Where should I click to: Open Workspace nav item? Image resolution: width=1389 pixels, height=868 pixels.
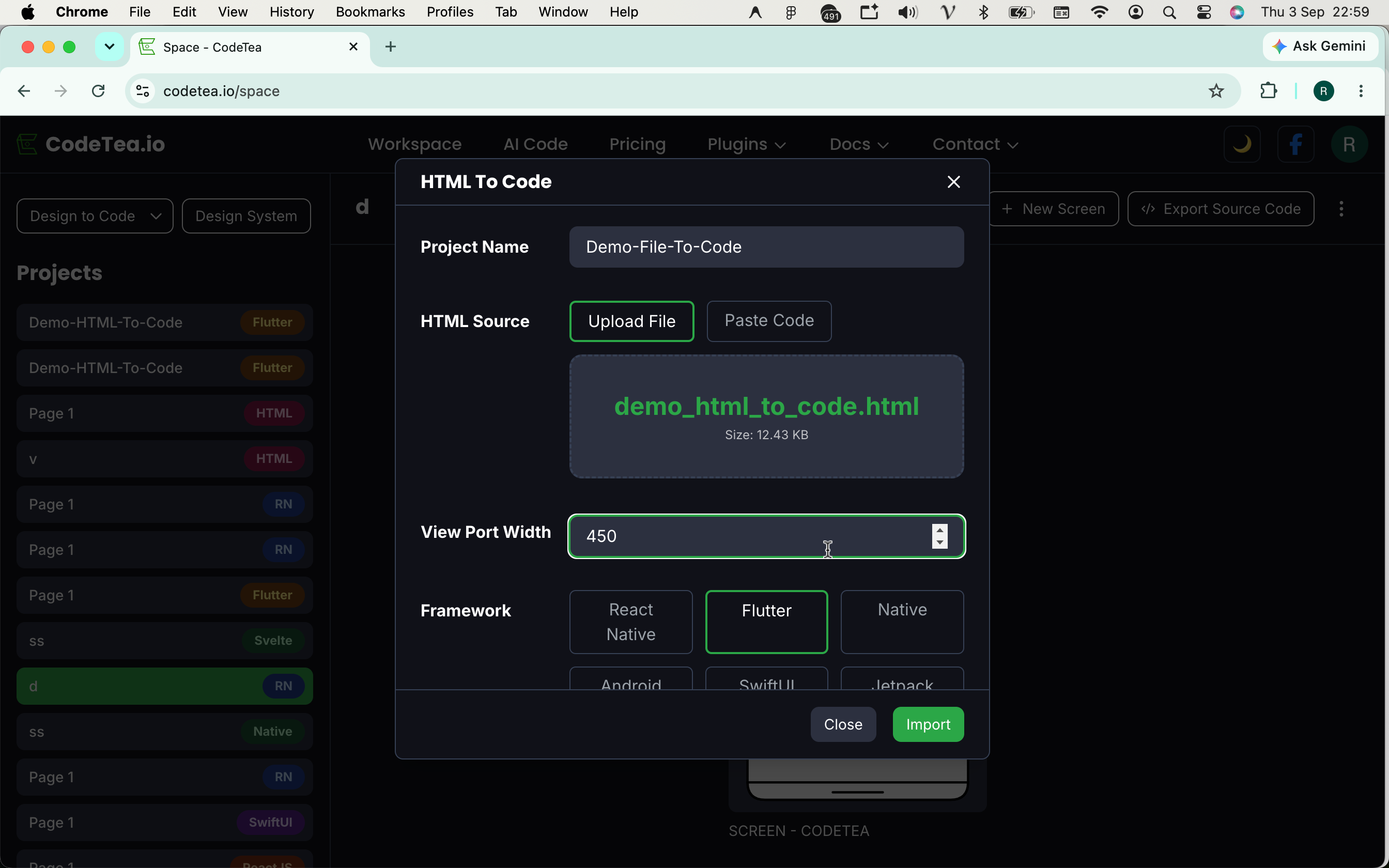pyautogui.click(x=414, y=144)
